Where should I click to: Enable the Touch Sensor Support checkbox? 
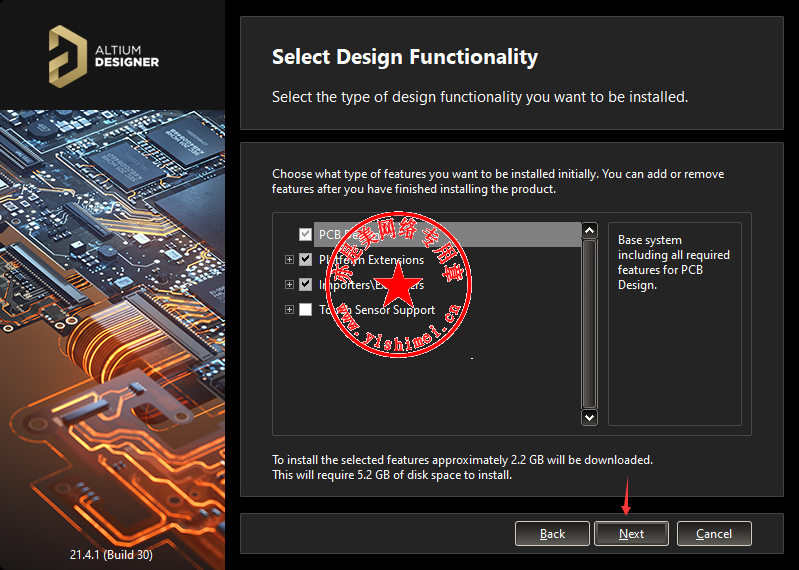click(x=305, y=309)
